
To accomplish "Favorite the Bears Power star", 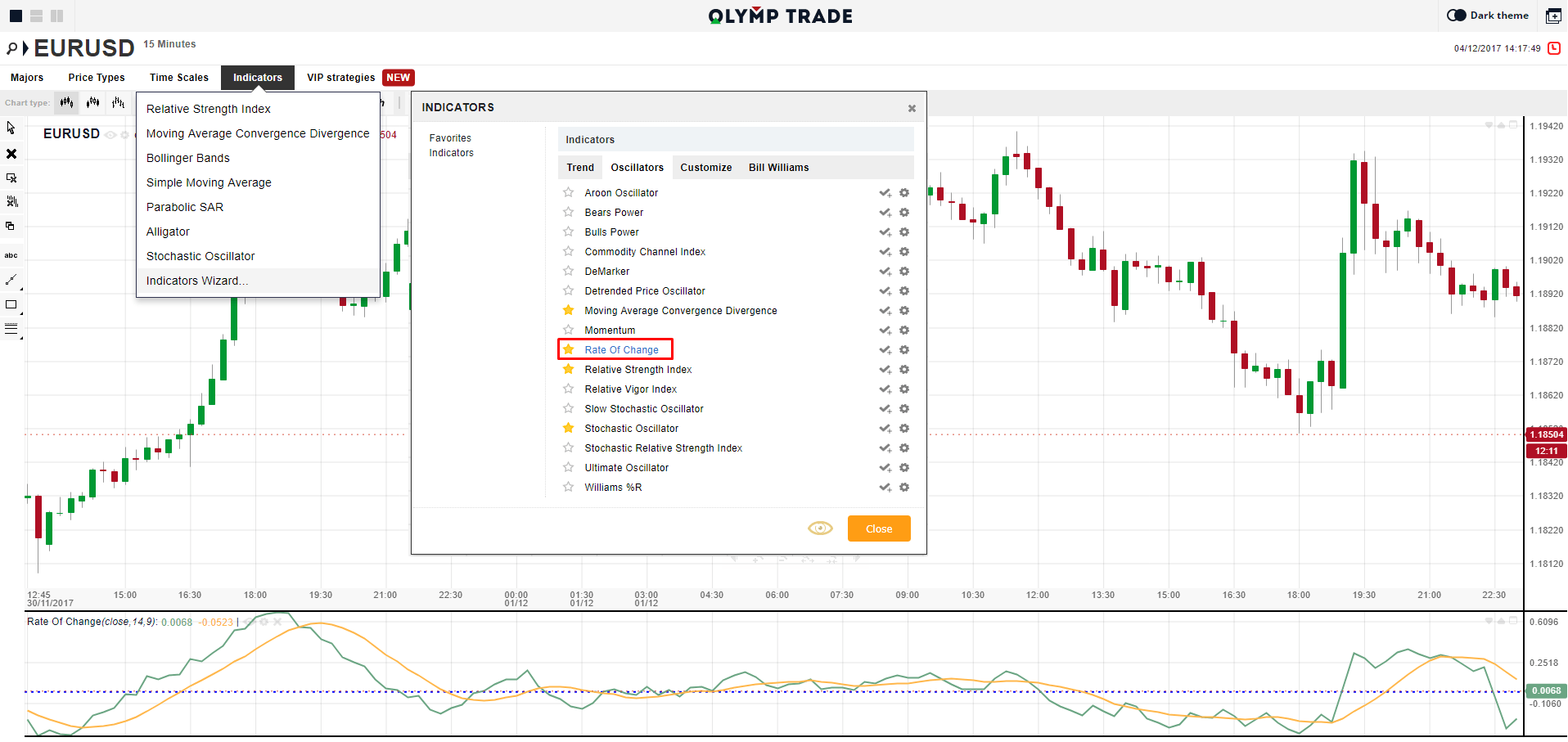I will [x=568, y=213].
